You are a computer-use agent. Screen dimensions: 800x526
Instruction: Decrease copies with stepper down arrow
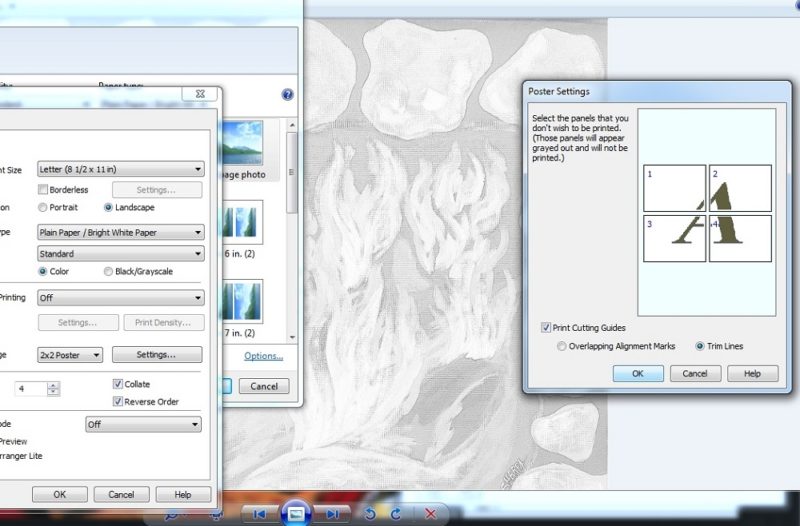(x=53, y=392)
